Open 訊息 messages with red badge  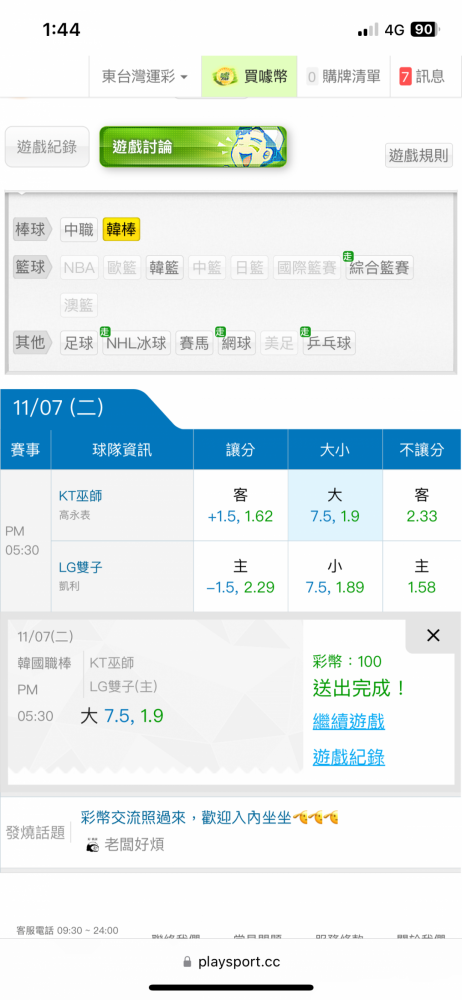coord(422,77)
